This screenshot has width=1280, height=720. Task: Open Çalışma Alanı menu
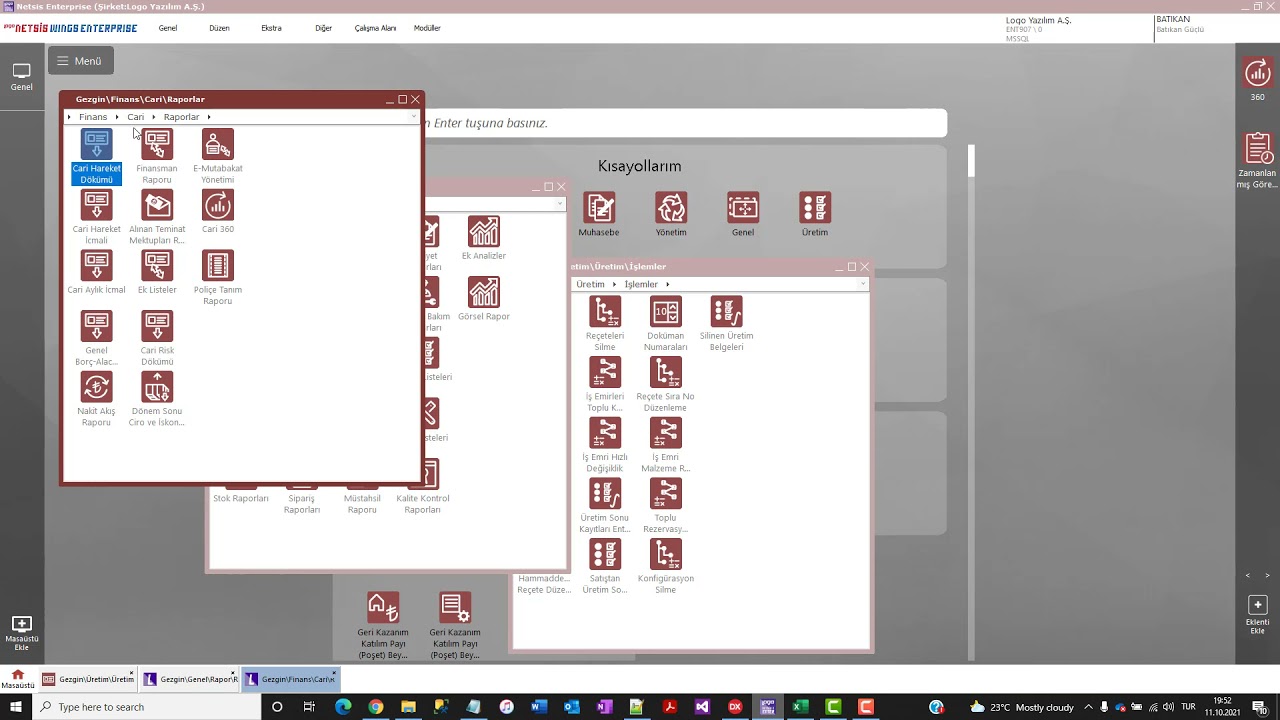[x=375, y=28]
